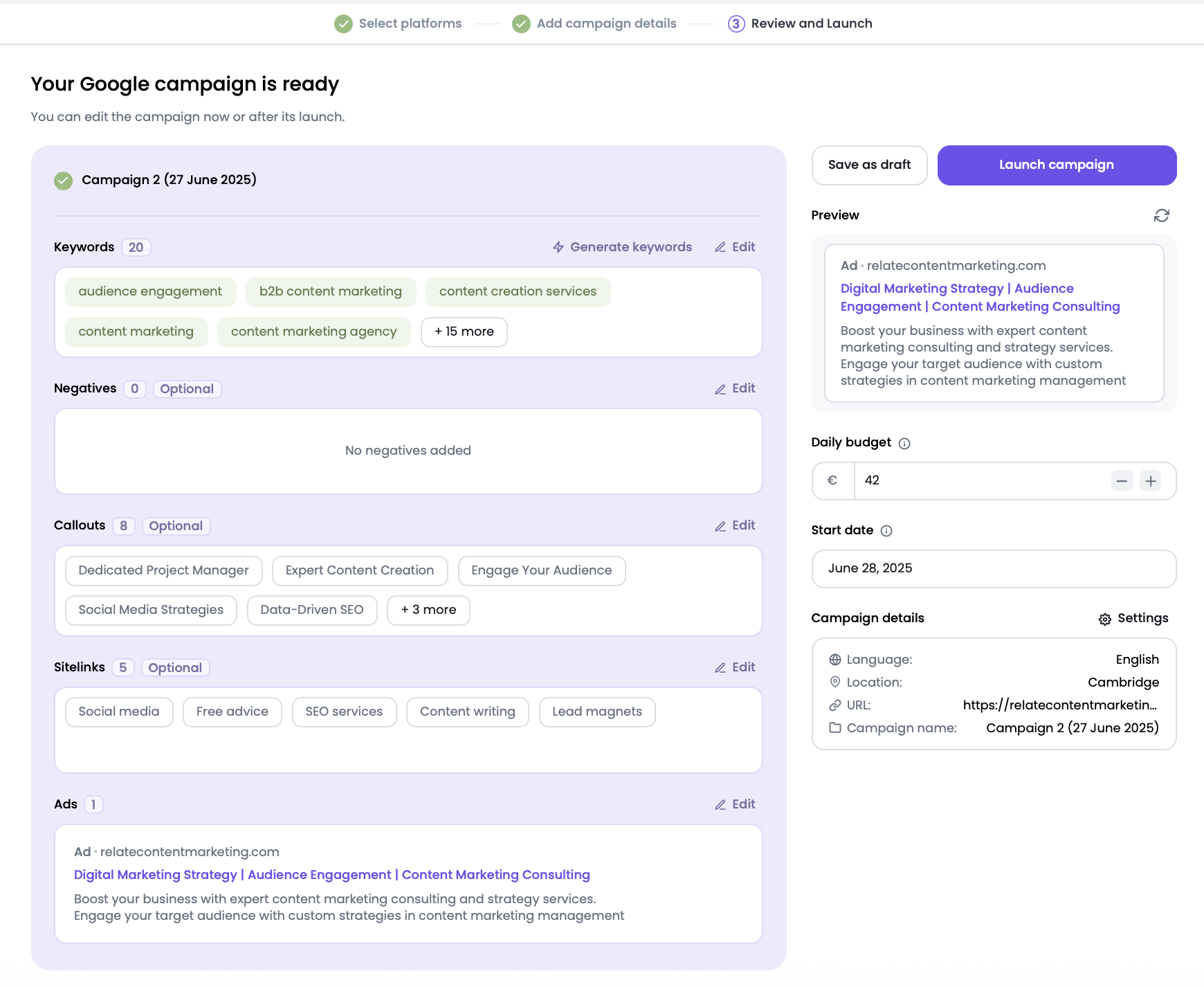Viewport: 1204px width, 987px height.
Task: Save the campaign as draft
Action: point(869,165)
